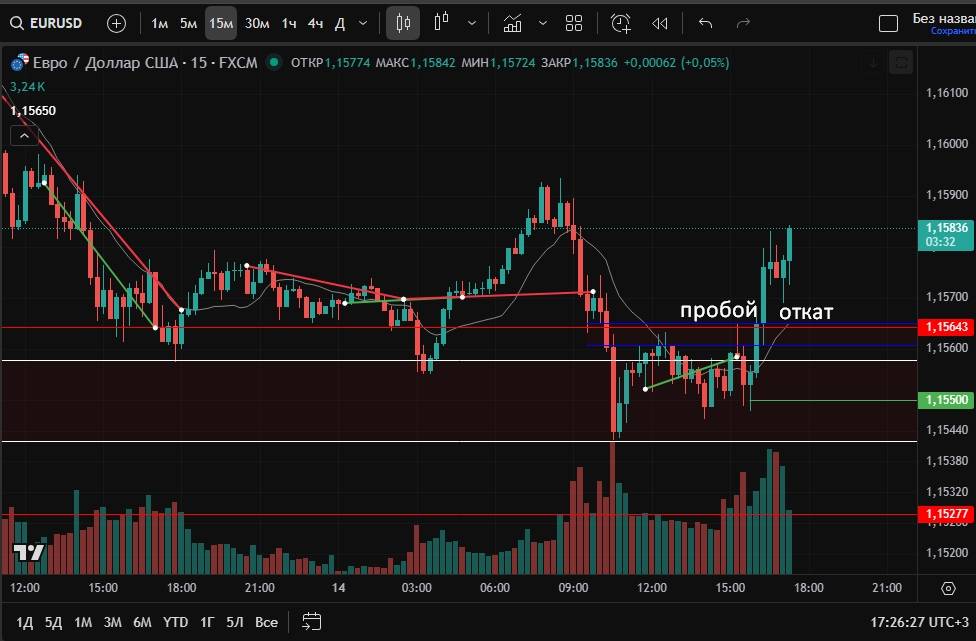
Task: Create an alert with the clock icon
Action: click(x=621, y=23)
